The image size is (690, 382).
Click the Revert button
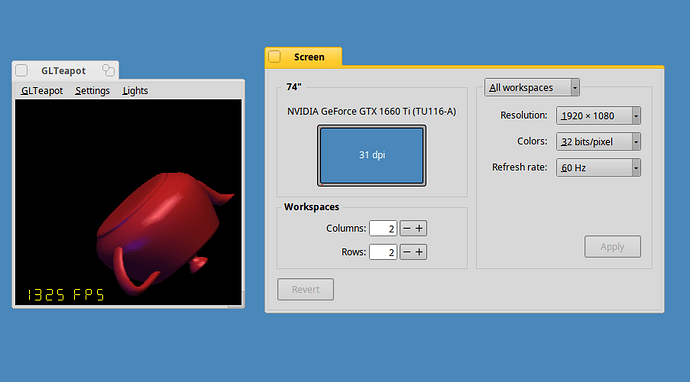305,289
